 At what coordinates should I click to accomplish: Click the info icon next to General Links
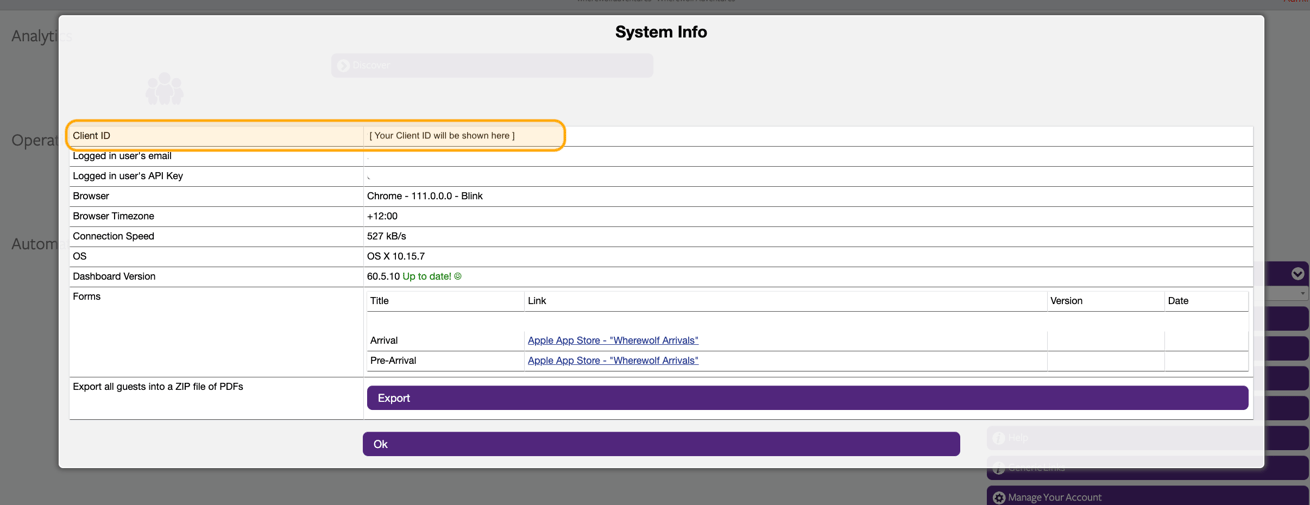click(x=998, y=468)
